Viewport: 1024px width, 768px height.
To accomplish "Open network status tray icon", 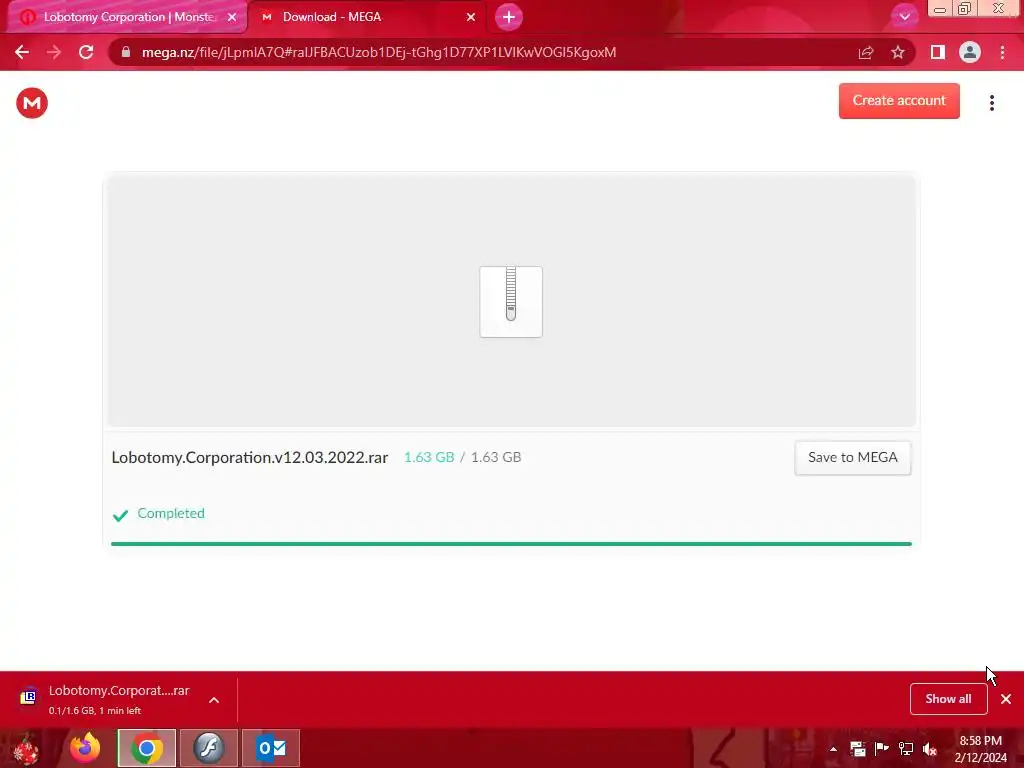I will pyautogui.click(x=906, y=749).
